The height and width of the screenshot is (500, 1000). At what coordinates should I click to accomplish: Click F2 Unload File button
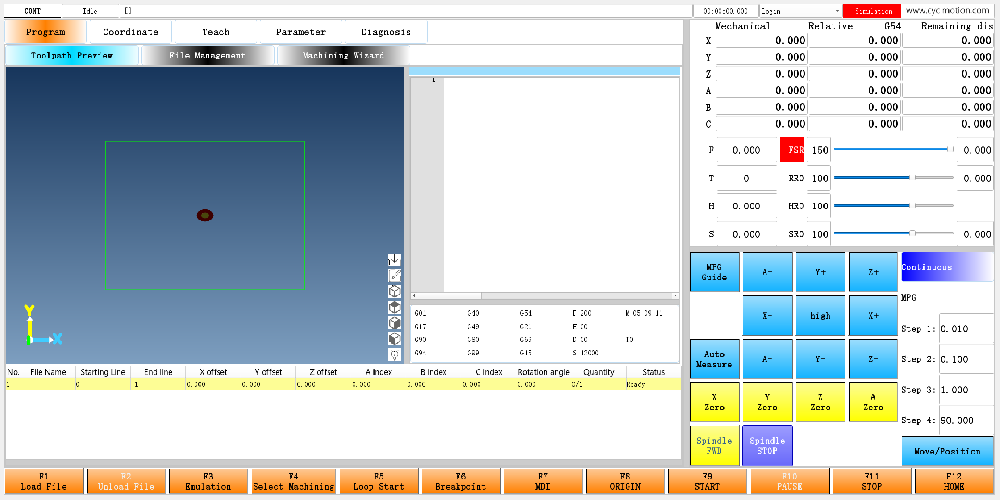click(x=126, y=482)
